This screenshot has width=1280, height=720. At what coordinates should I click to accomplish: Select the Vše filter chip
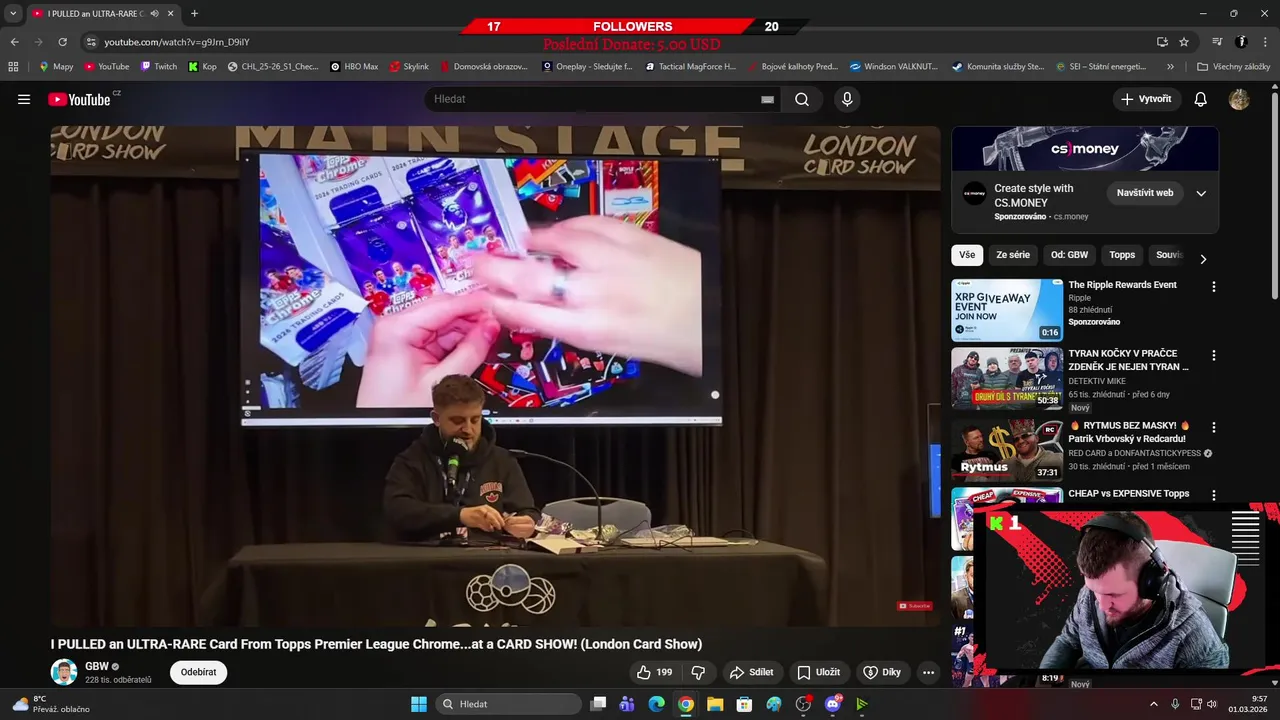(x=967, y=255)
